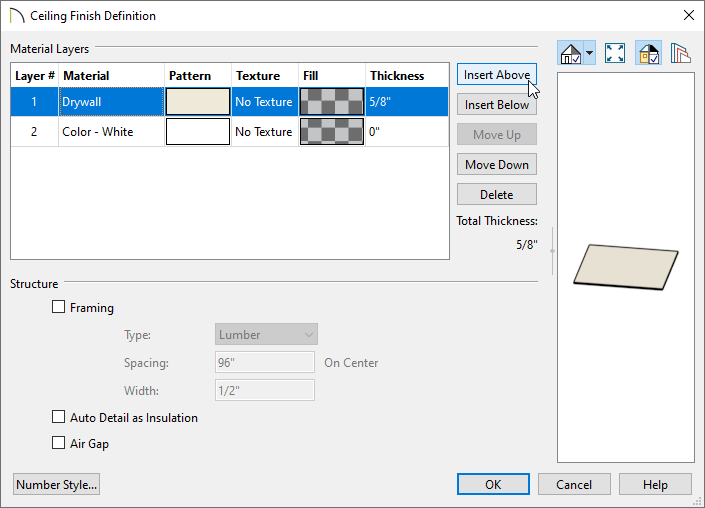Click the Layer # column header
This screenshot has width=705, height=508.
[35, 76]
